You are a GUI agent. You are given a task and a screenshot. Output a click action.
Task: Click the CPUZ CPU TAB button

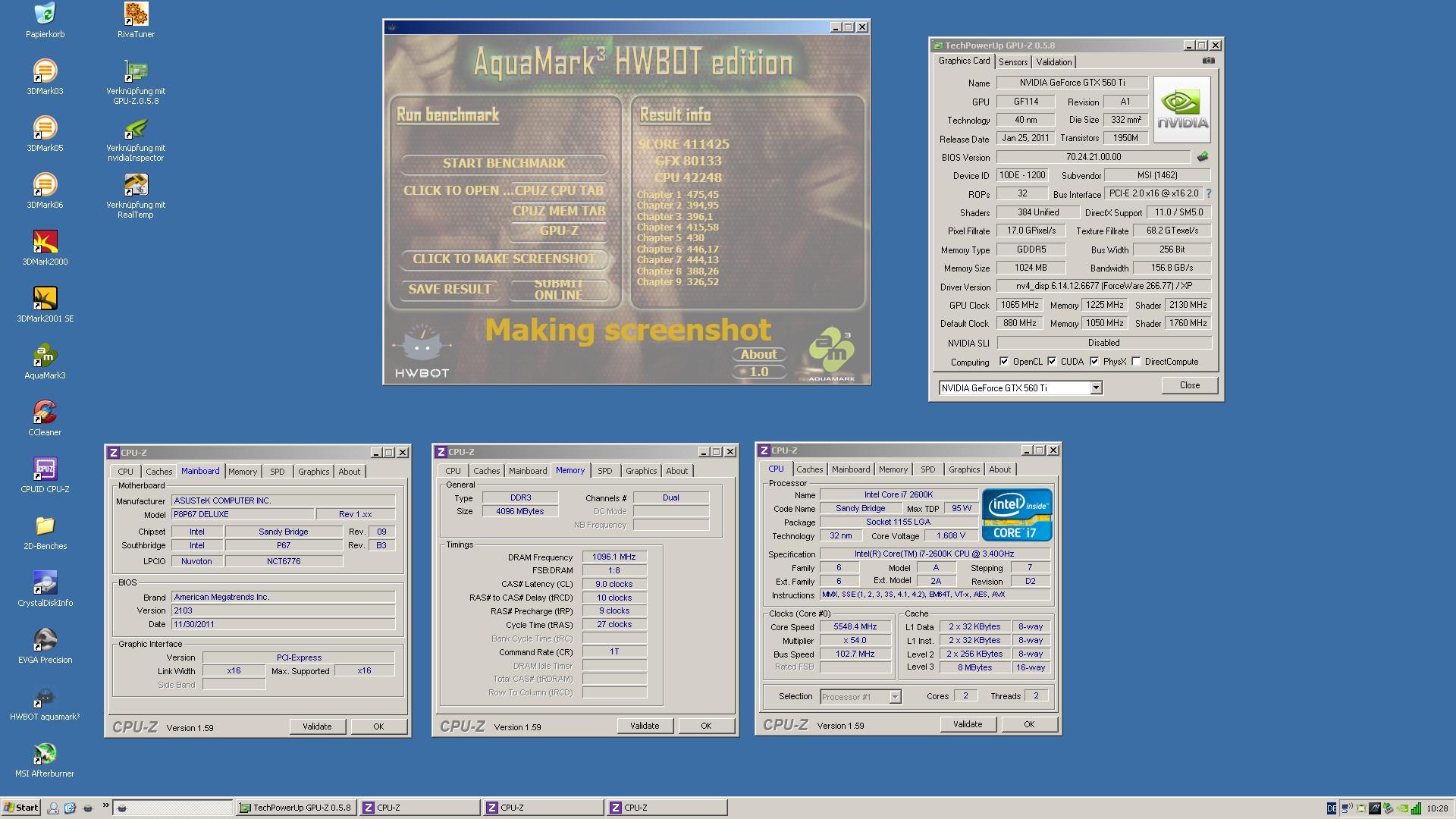pos(559,190)
